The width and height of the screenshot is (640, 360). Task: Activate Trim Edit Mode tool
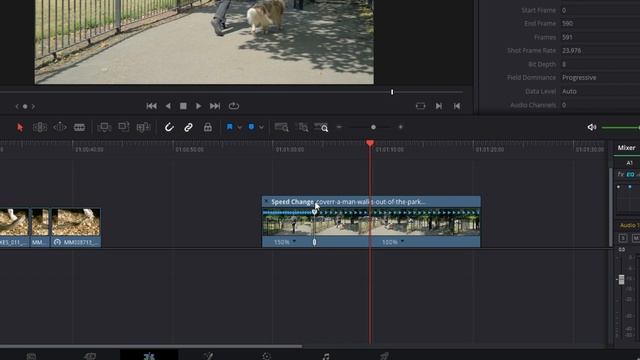coord(40,127)
